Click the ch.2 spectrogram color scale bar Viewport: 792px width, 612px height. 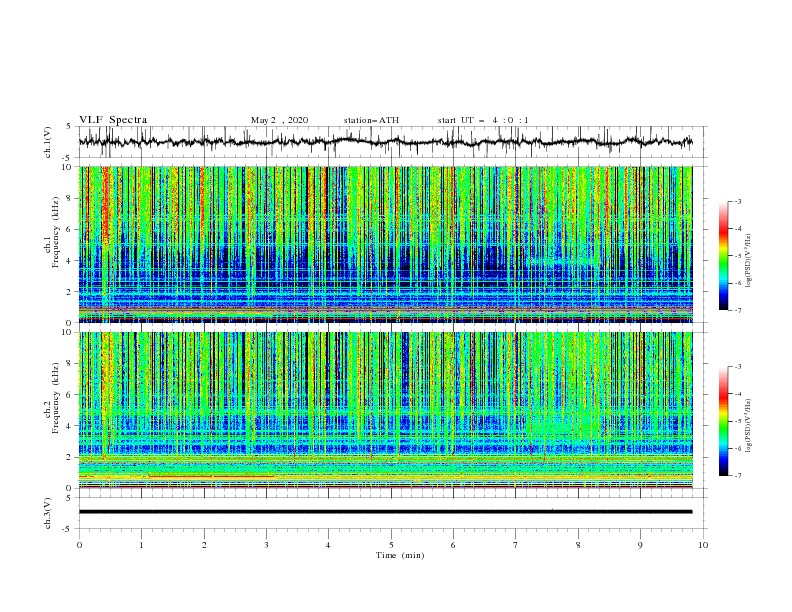tap(724, 421)
